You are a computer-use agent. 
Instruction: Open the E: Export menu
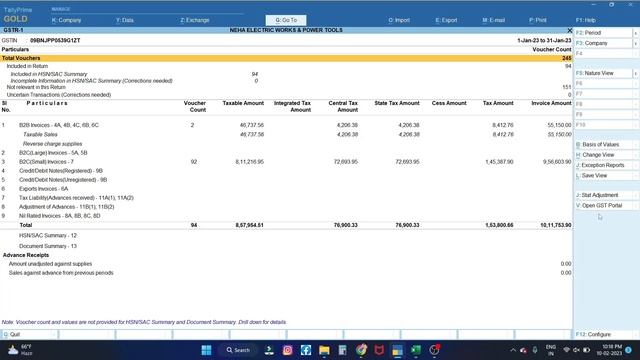[x=446, y=20]
